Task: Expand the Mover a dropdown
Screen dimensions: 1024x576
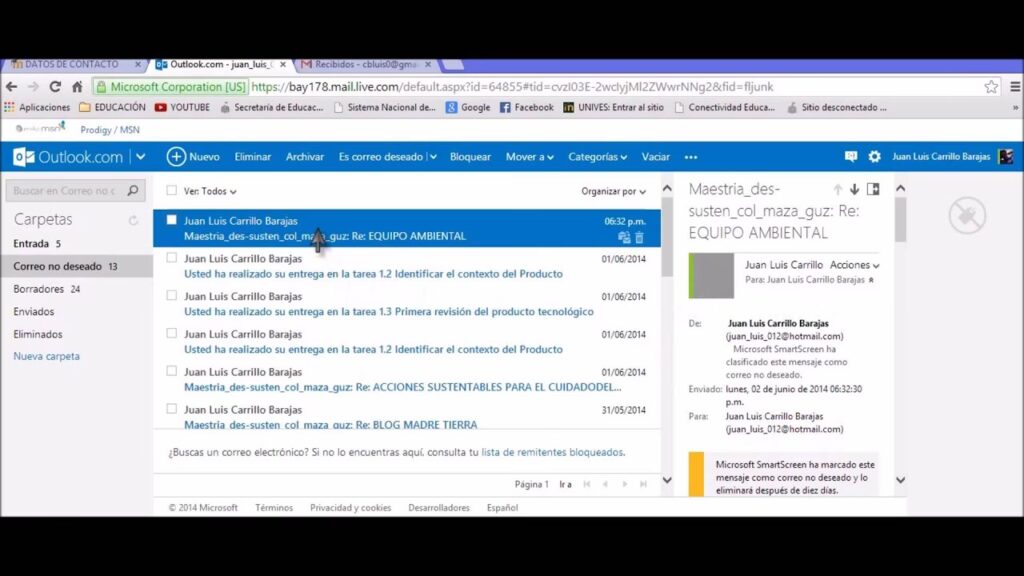Action: click(529, 157)
